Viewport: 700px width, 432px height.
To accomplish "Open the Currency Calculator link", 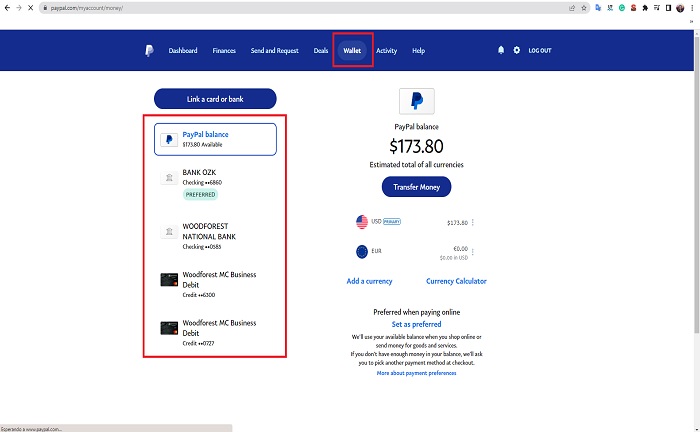I will [456, 281].
